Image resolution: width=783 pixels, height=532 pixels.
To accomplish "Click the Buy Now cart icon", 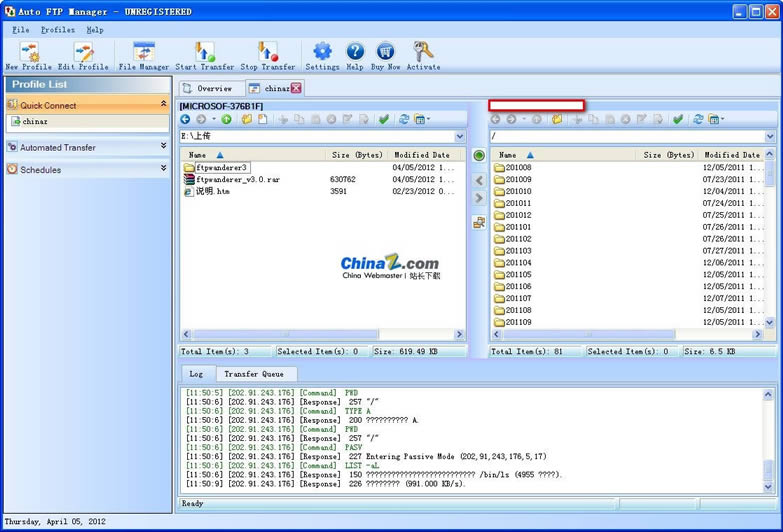I will coord(385,52).
